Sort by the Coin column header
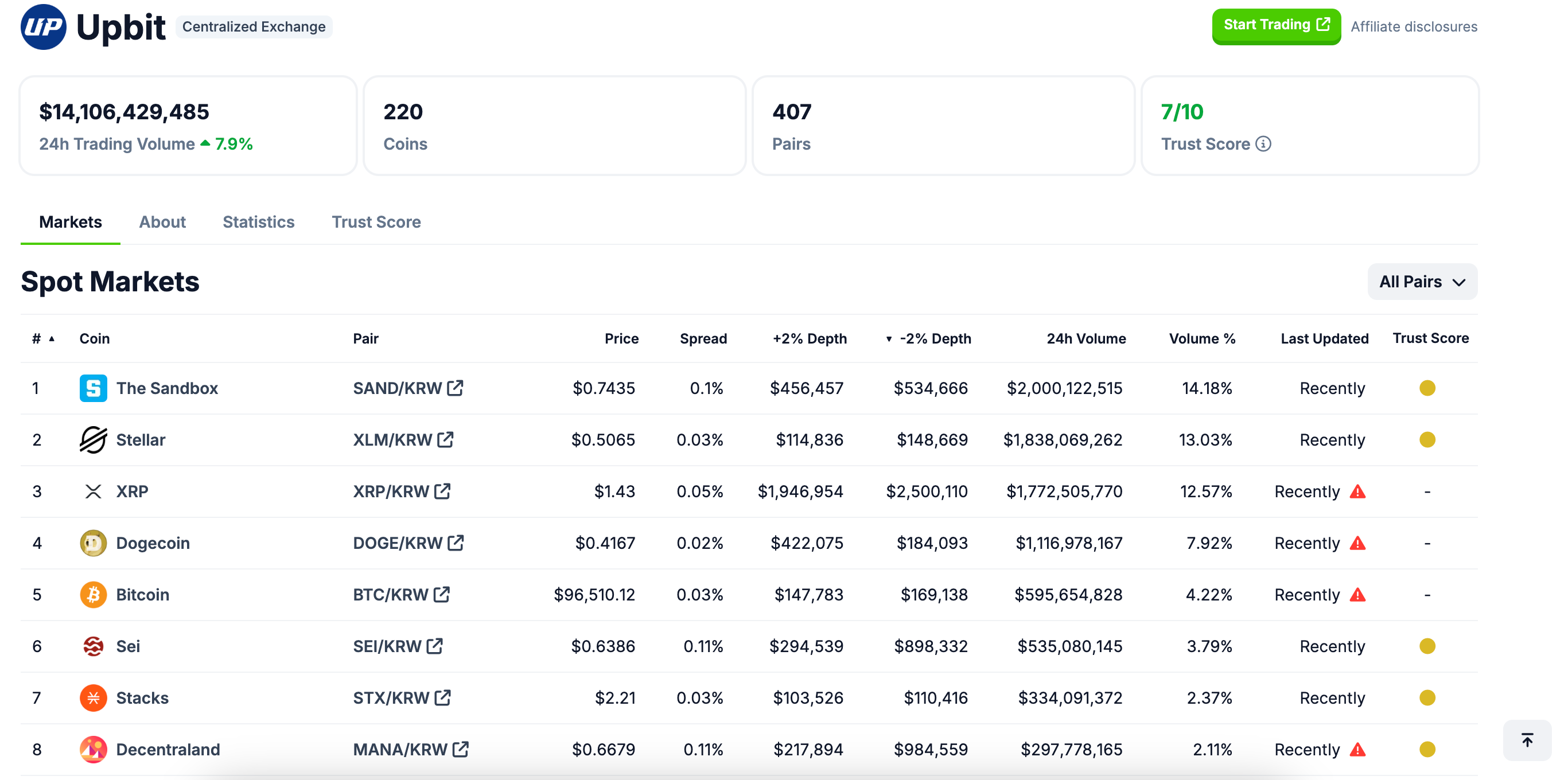Viewport: 1568px width, 780px height. (x=94, y=339)
